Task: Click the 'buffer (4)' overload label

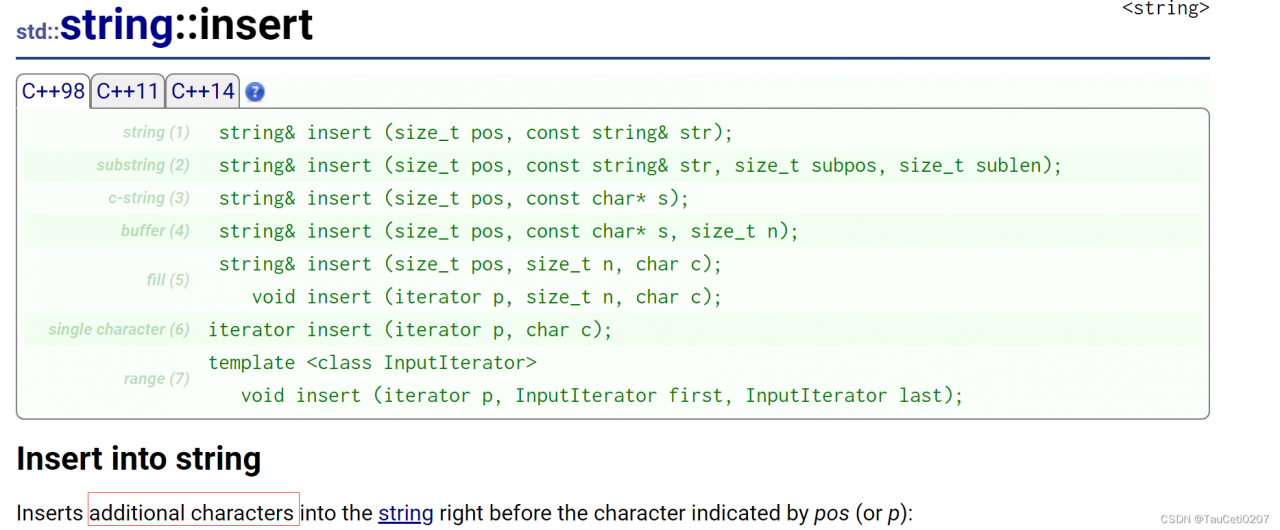Action: pos(154,231)
